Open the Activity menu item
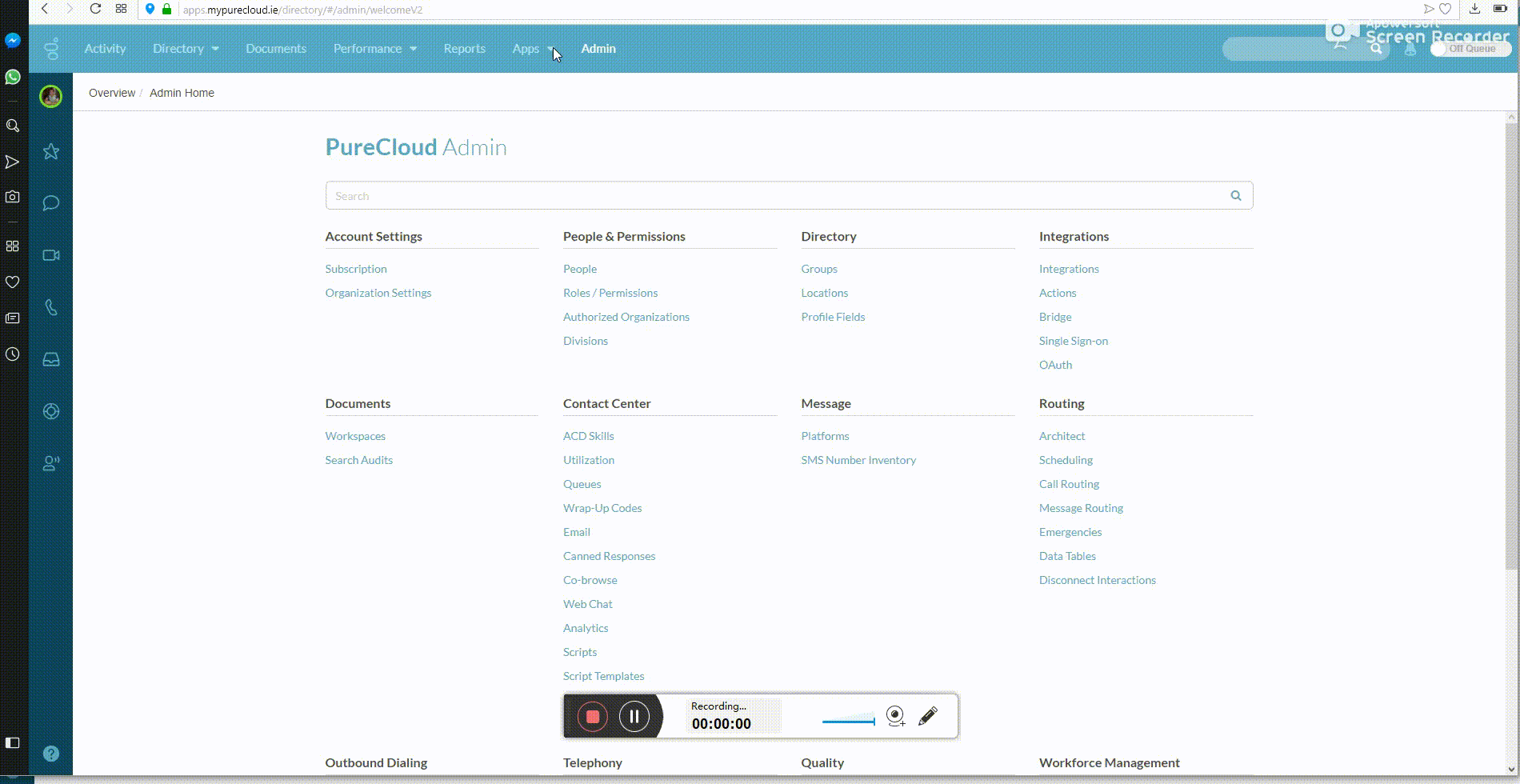The width and height of the screenshot is (1520, 784). (x=105, y=49)
